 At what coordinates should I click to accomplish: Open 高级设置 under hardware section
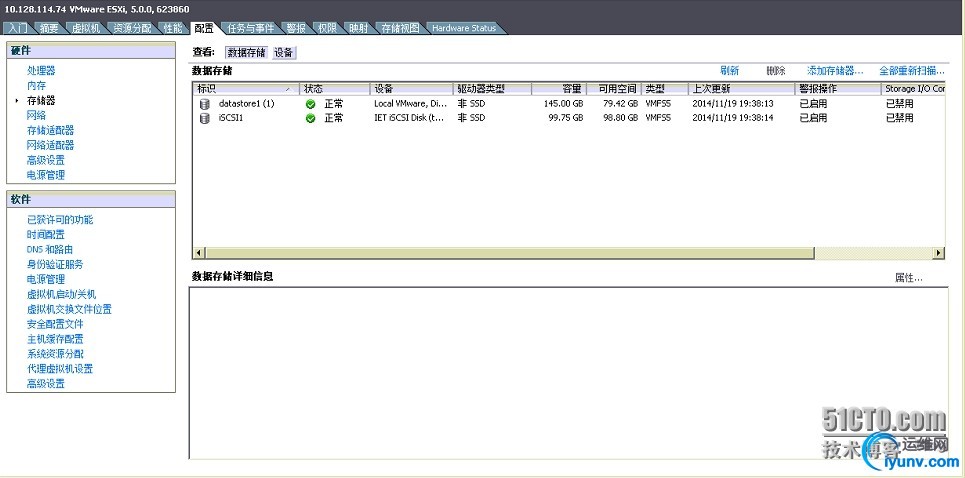(x=46, y=160)
